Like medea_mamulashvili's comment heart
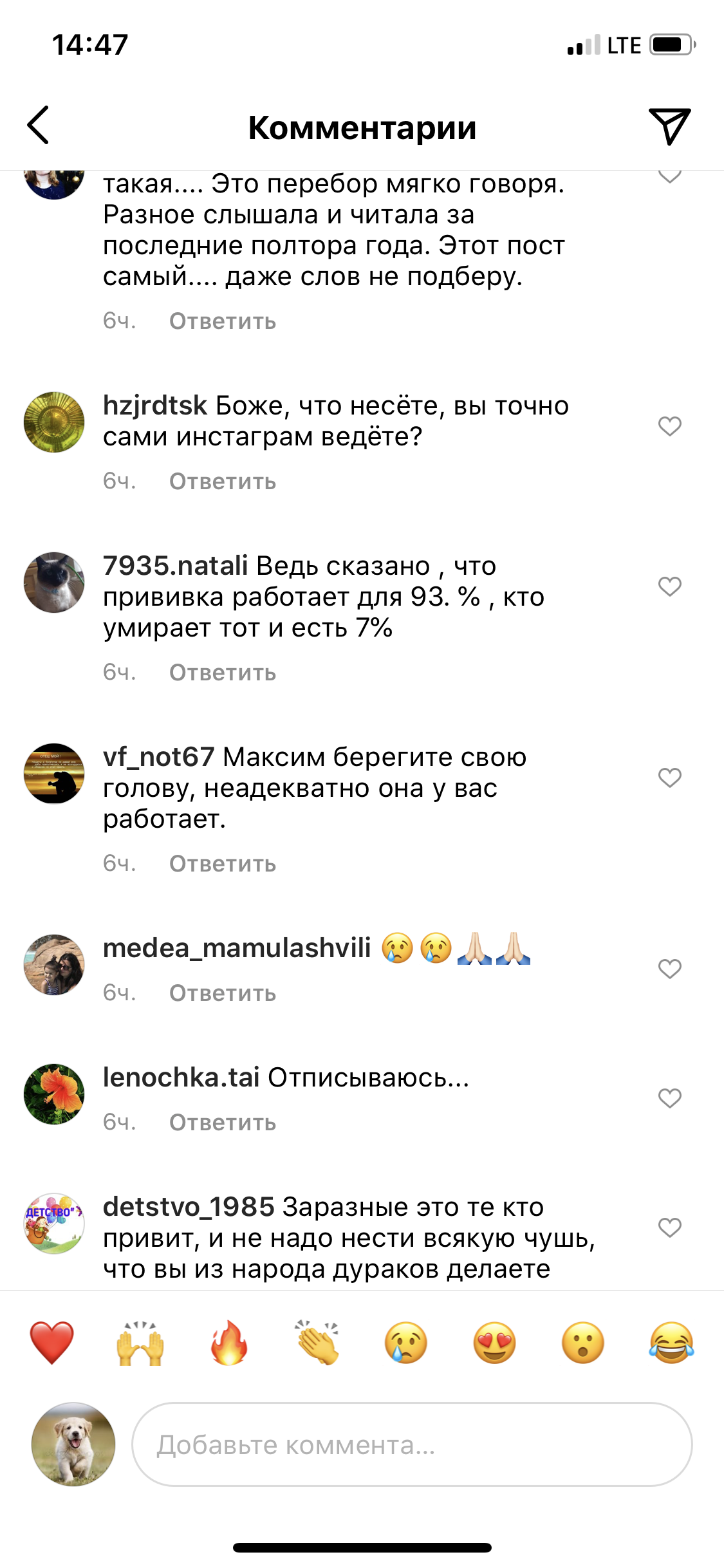The image size is (724, 1568). click(670, 968)
